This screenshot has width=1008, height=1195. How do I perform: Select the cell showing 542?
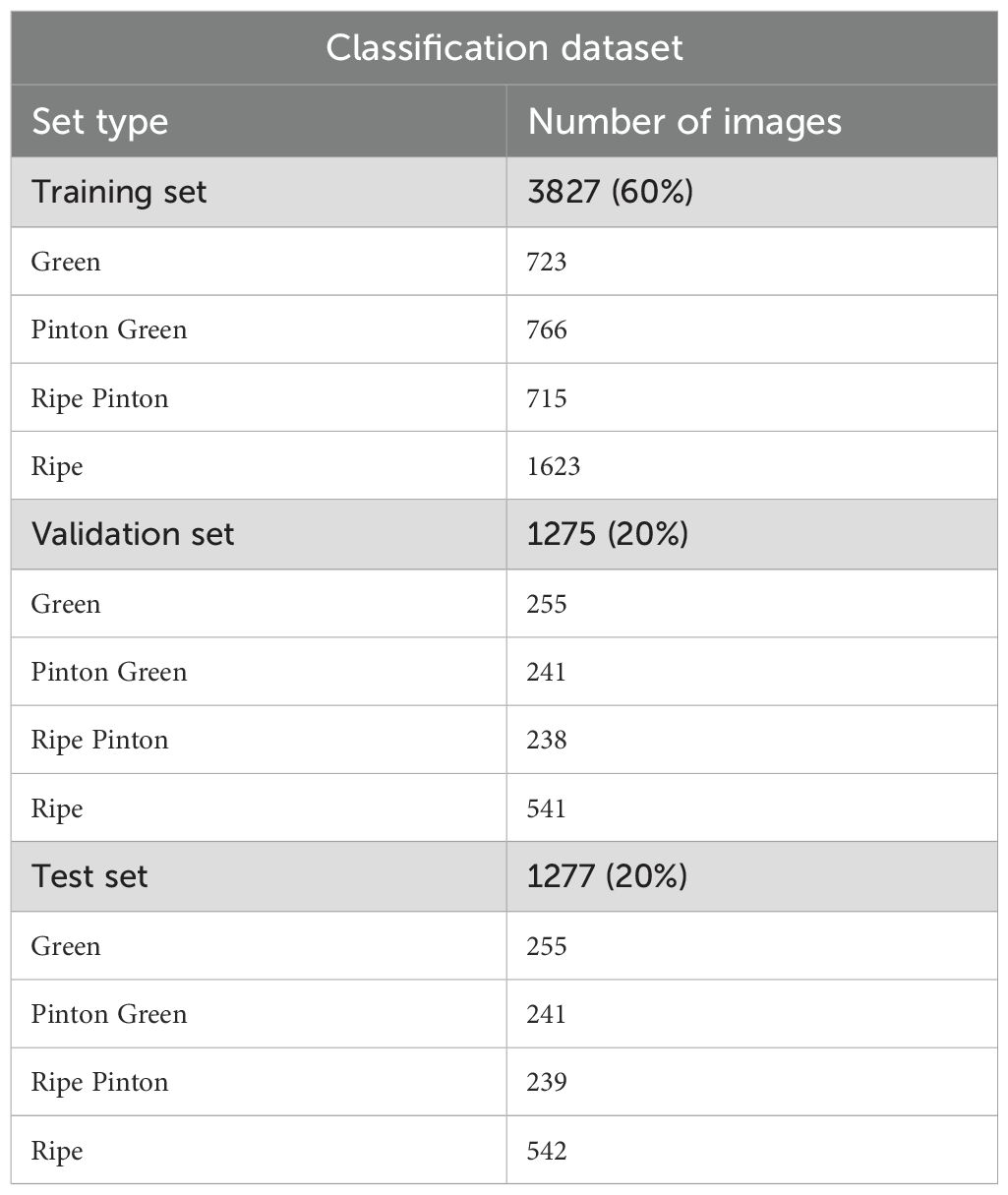pyautogui.click(x=547, y=1151)
